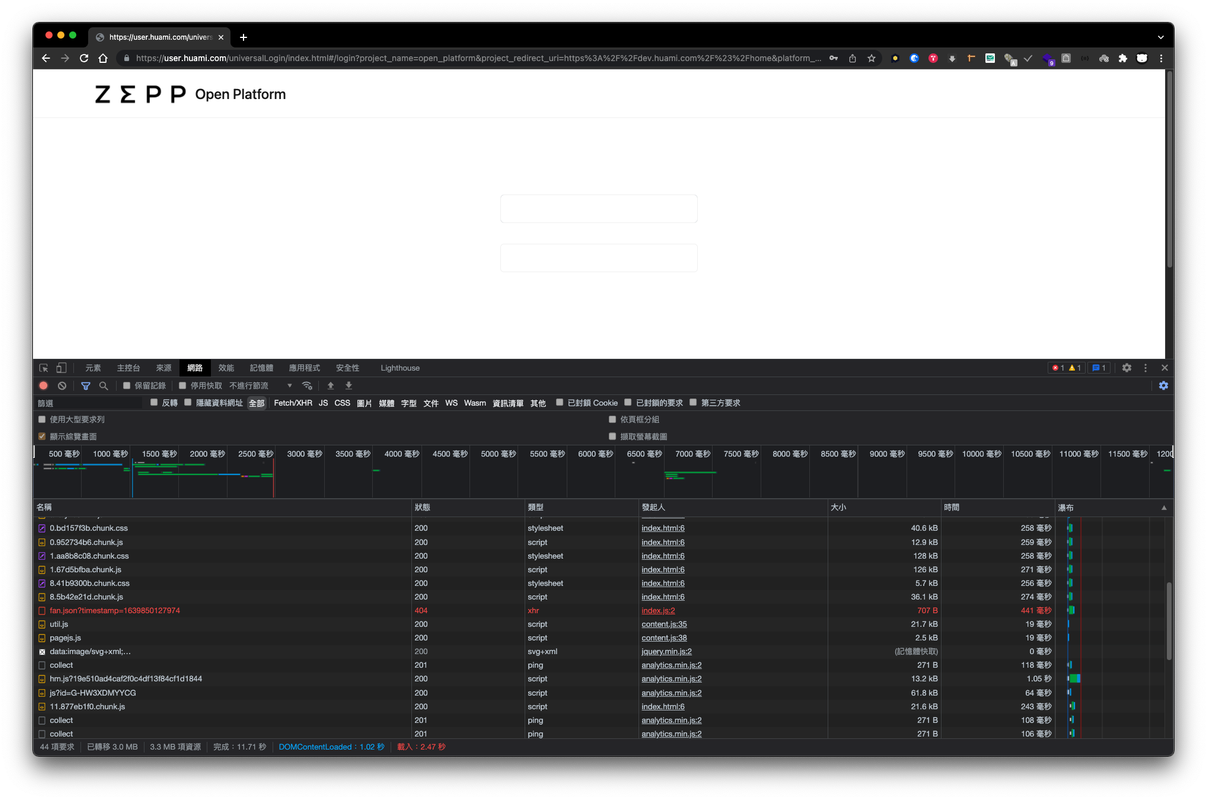Screen dimensions: 1207x800
Task: Click the request list vertical scrollbar
Action: pos(1170,619)
